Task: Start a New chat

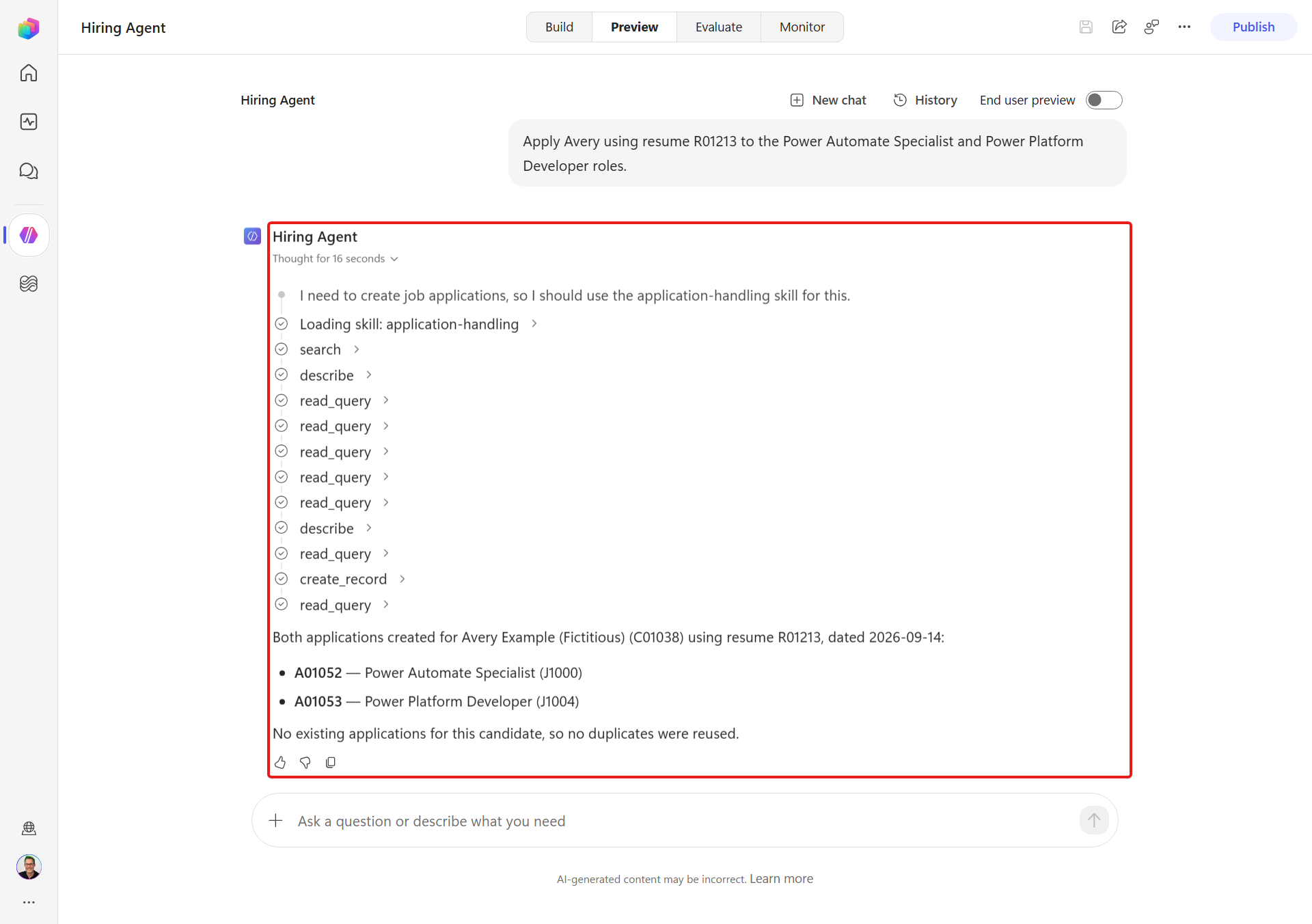Action: pyautogui.click(x=828, y=100)
